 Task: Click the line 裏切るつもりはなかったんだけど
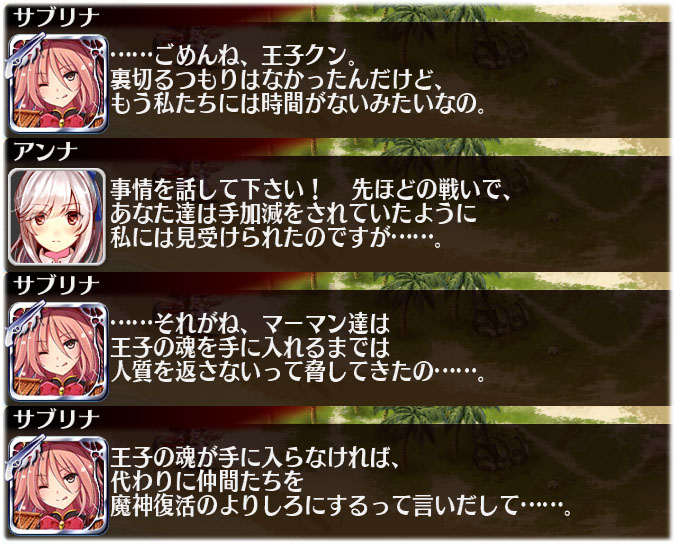[276, 79]
